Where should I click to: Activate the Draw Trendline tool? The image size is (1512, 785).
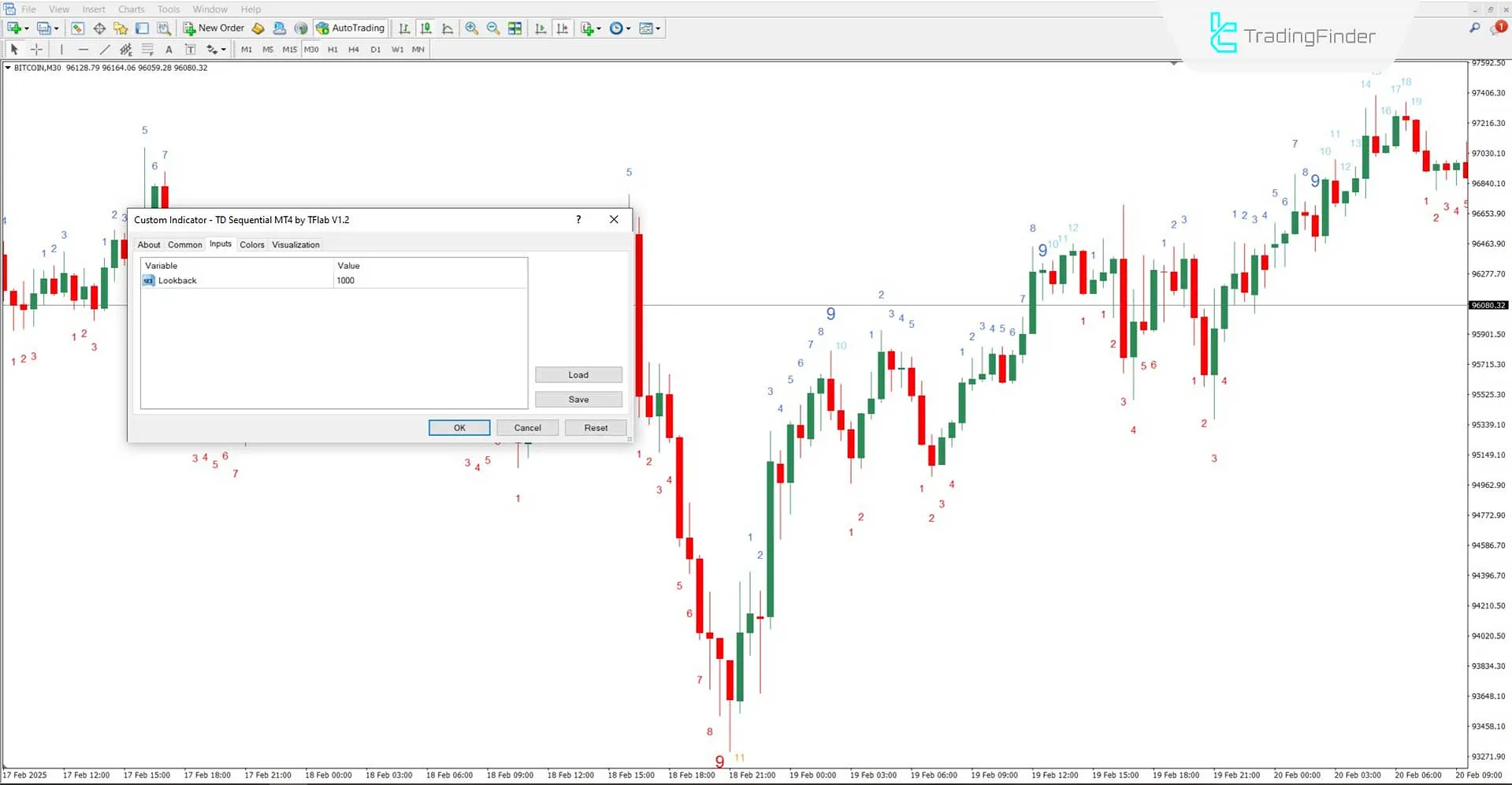(104, 49)
